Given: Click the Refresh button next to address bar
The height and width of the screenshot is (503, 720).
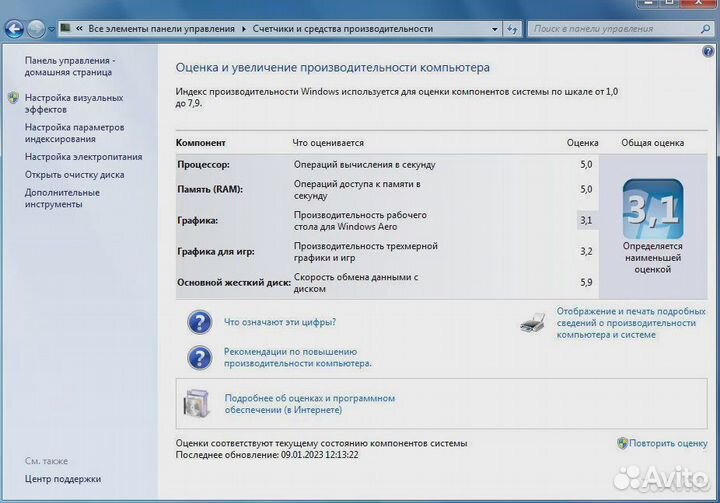Looking at the screenshot, I should click(512, 29).
